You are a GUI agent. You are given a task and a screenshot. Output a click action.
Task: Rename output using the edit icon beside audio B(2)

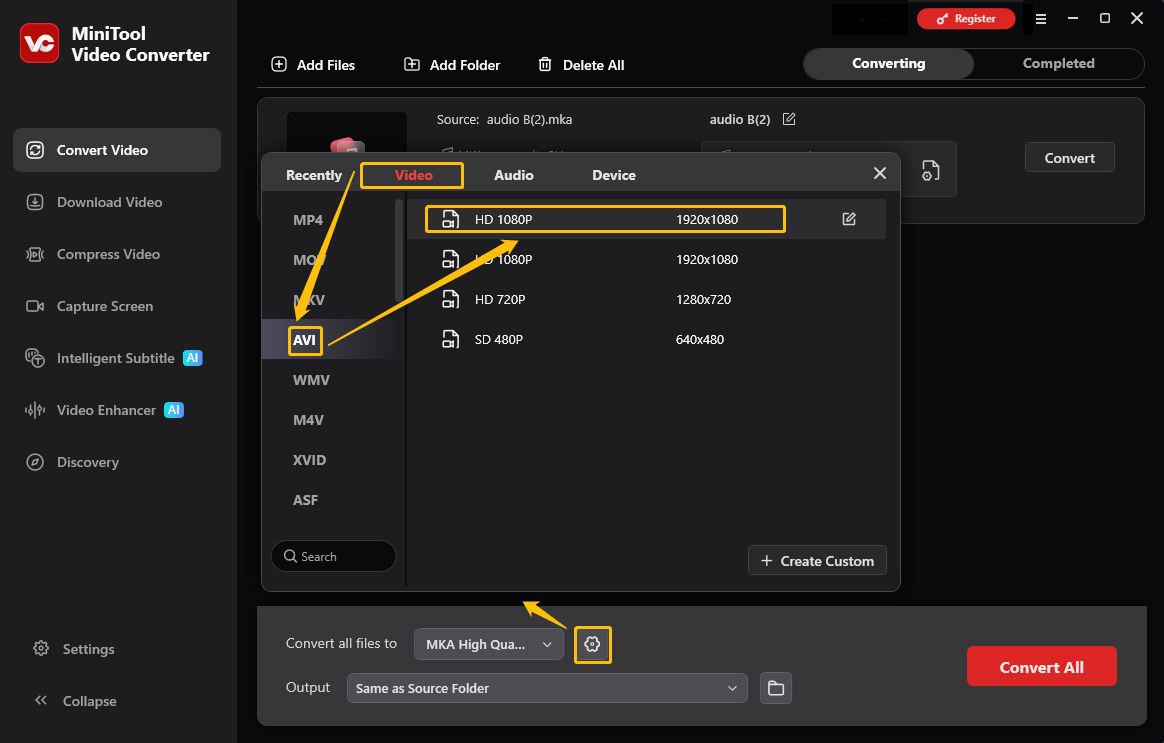[789, 119]
